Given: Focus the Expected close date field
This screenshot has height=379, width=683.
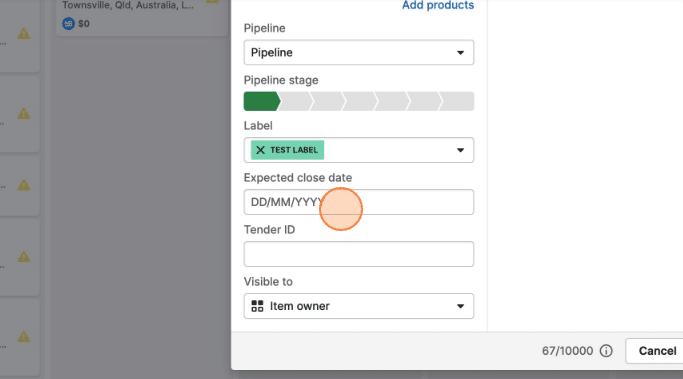Looking at the screenshot, I should [358, 202].
